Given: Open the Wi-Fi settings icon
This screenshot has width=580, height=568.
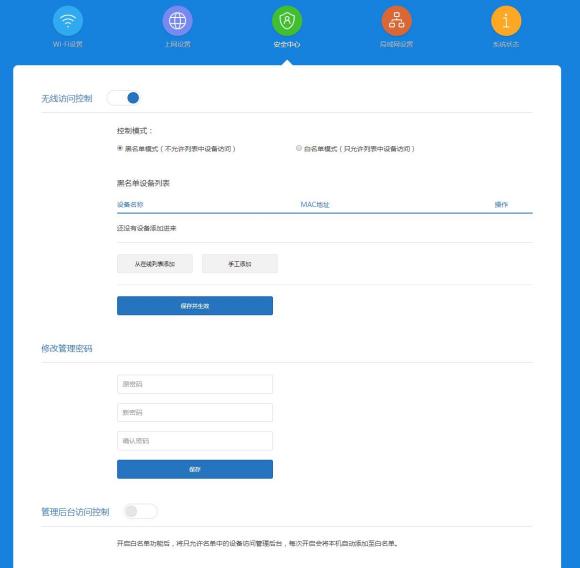Looking at the screenshot, I should tap(68, 21).
